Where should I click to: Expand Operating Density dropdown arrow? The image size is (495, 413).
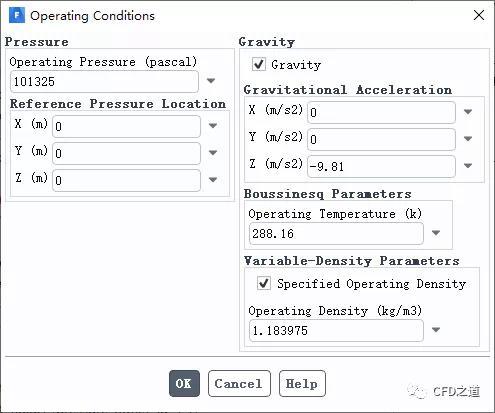point(436,330)
